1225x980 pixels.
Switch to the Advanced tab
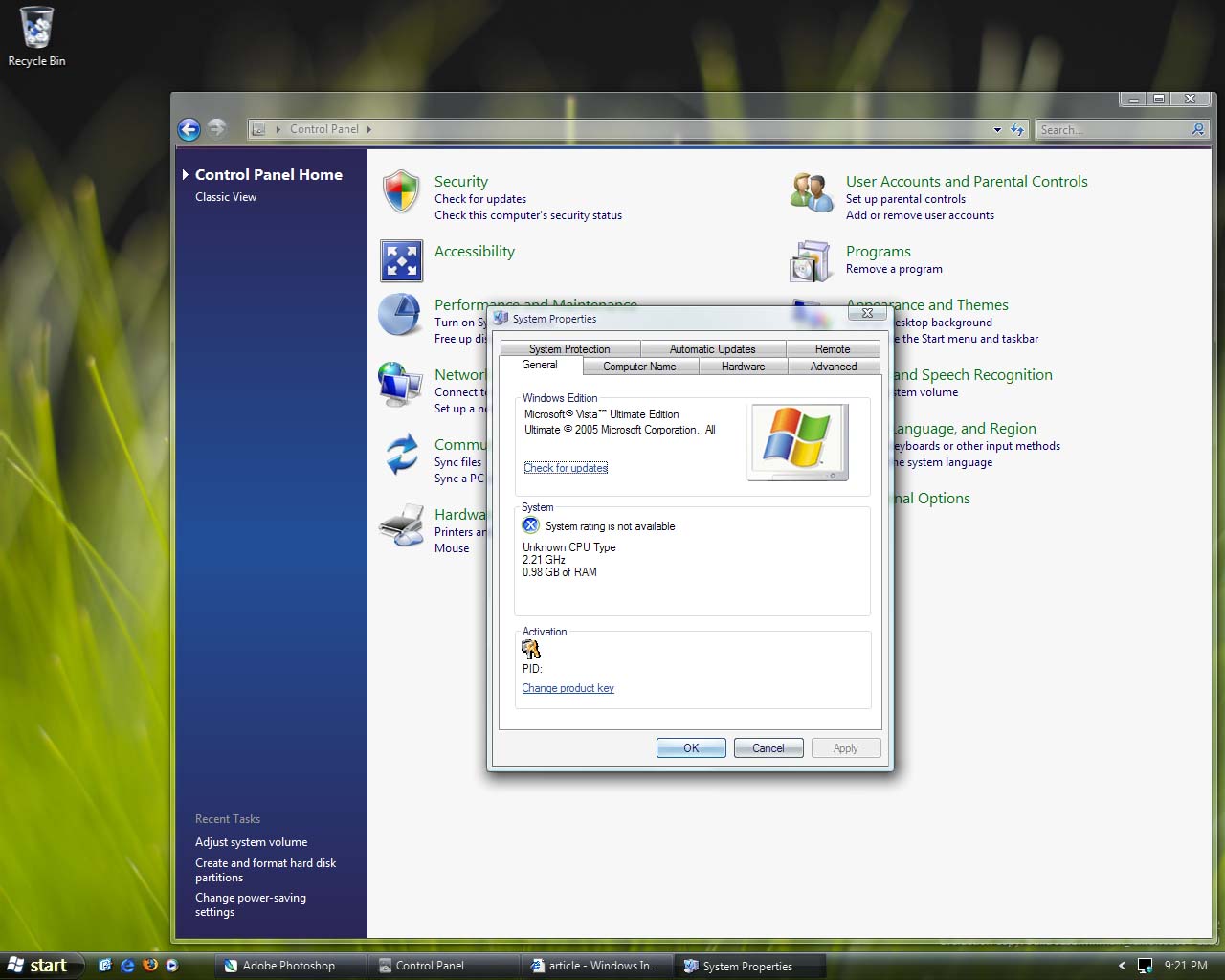click(x=833, y=367)
